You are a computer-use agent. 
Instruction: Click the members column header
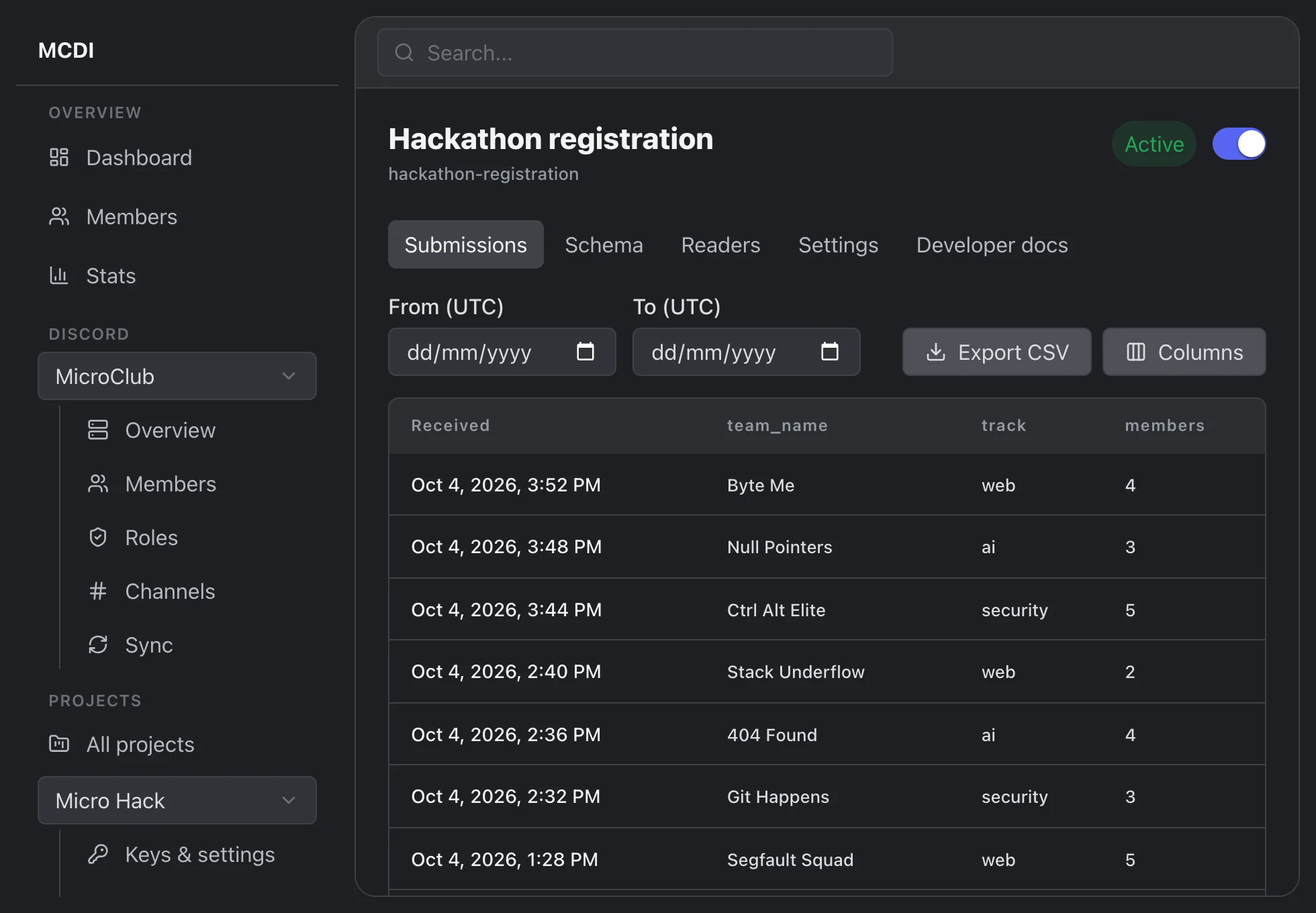tap(1165, 426)
